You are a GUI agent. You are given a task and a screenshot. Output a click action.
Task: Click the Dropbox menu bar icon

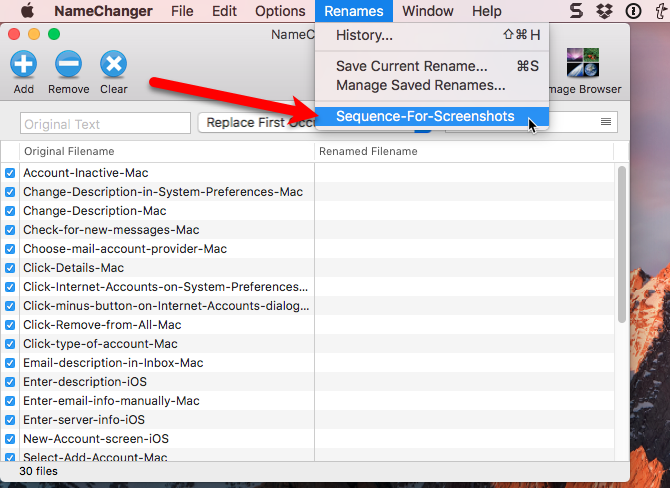tap(605, 11)
